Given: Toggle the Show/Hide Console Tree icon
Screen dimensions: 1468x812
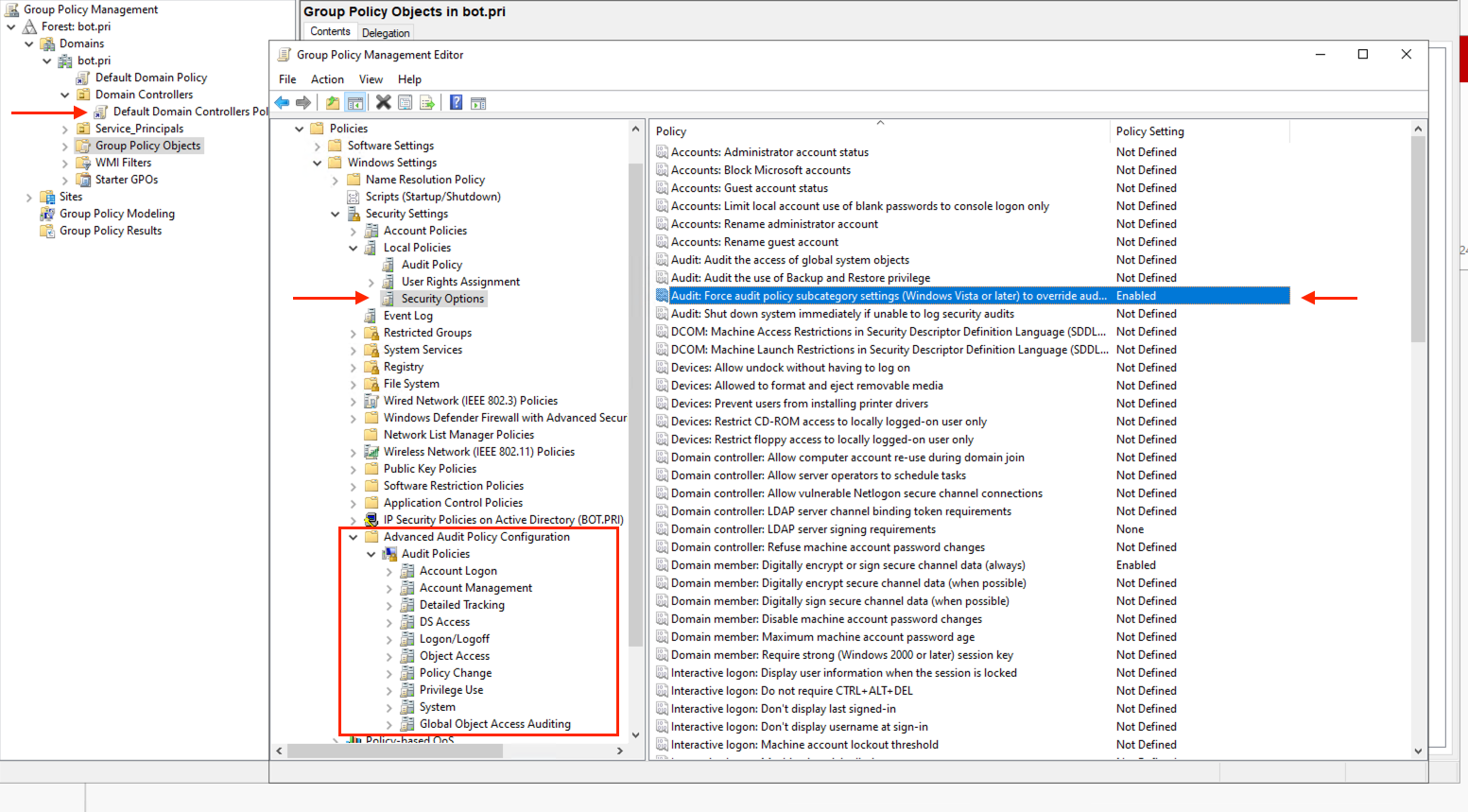Looking at the screenshot, I should click(x=354, y=102).
